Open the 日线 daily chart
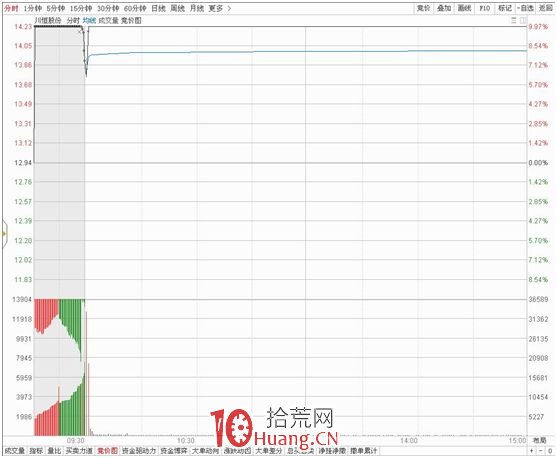The width and height of the screenshot is (557, 458). pos(158,8)
